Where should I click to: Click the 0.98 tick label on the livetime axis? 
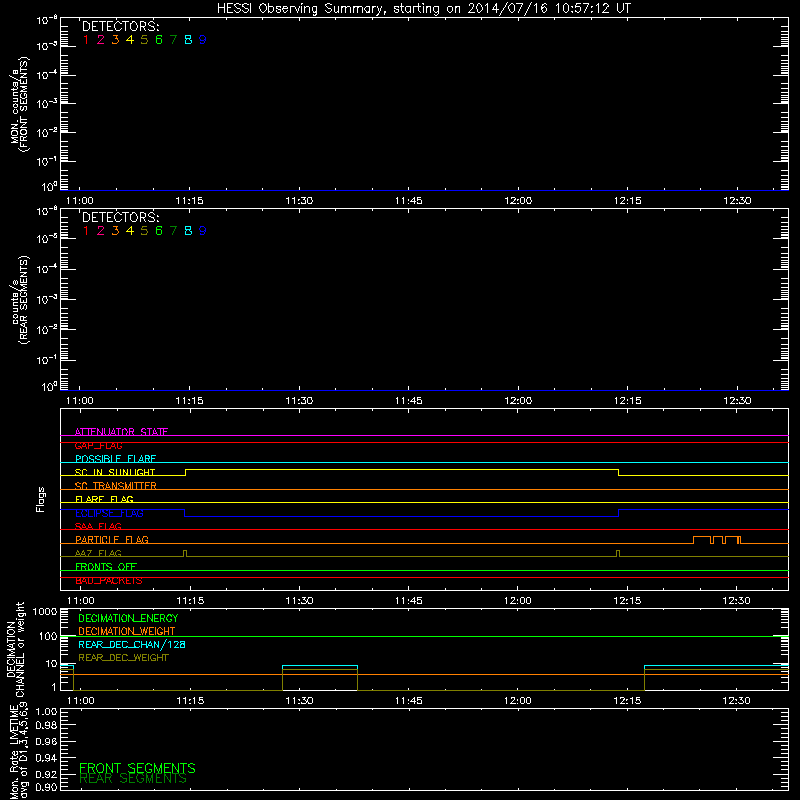click(x=46, y=726)
